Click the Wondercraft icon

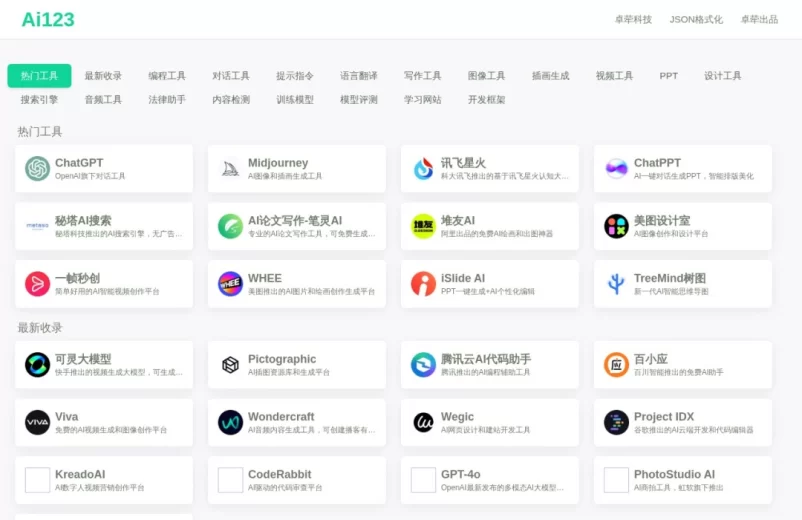click(x=230, y=422)
